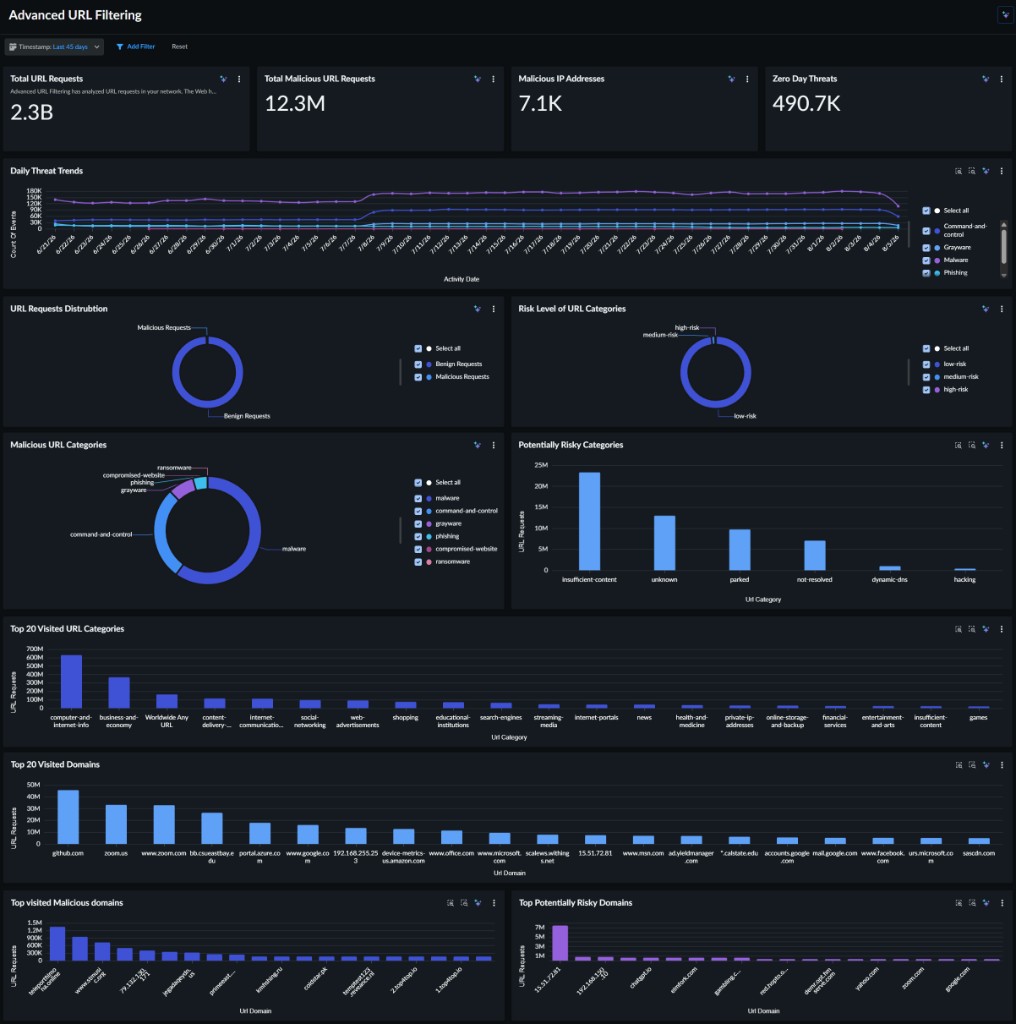Open three-dot menu on Top 20 Visited URL Categories
1016x1024 pixels.
1002,630
